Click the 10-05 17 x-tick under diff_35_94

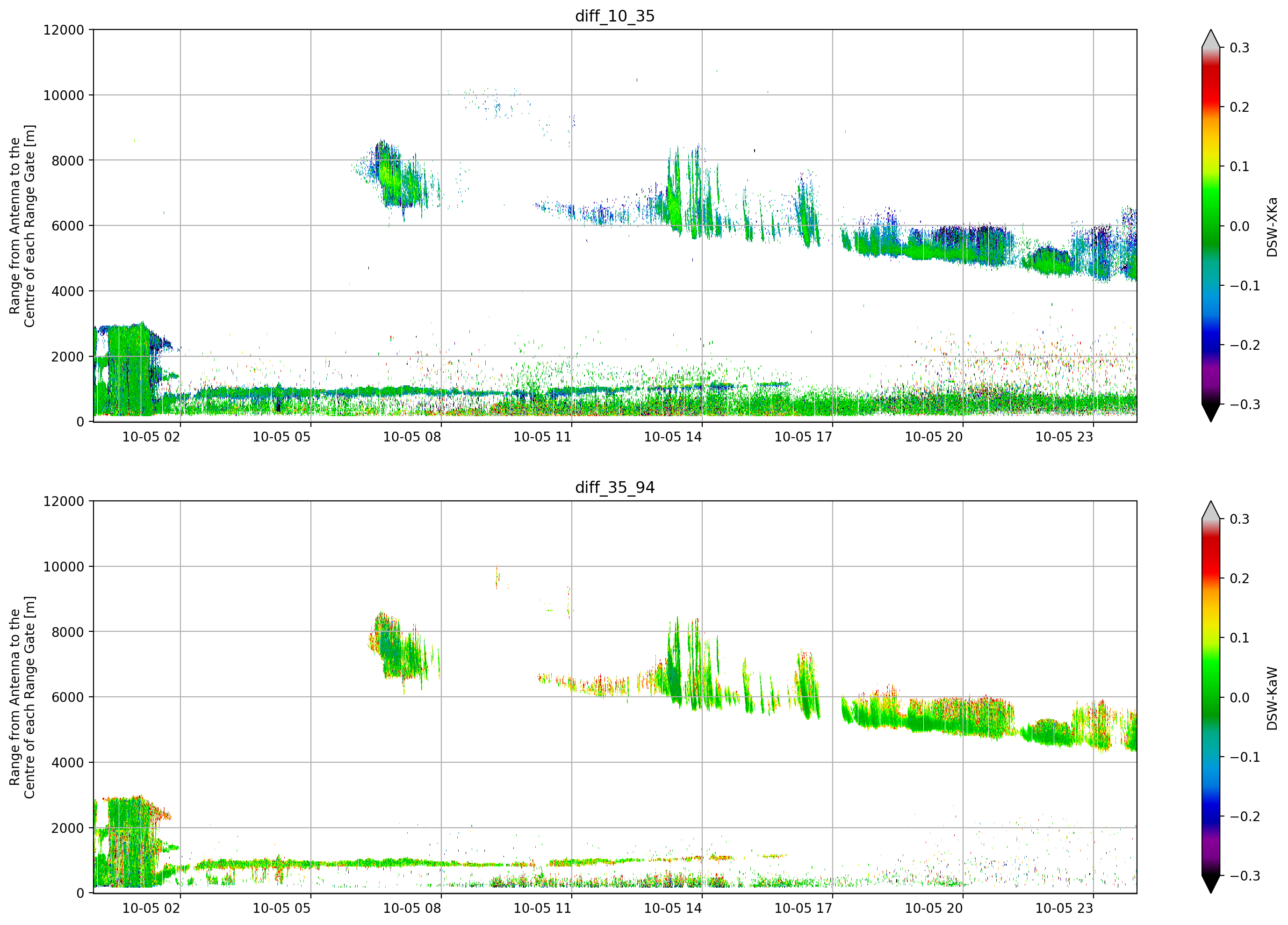point(804,909)
